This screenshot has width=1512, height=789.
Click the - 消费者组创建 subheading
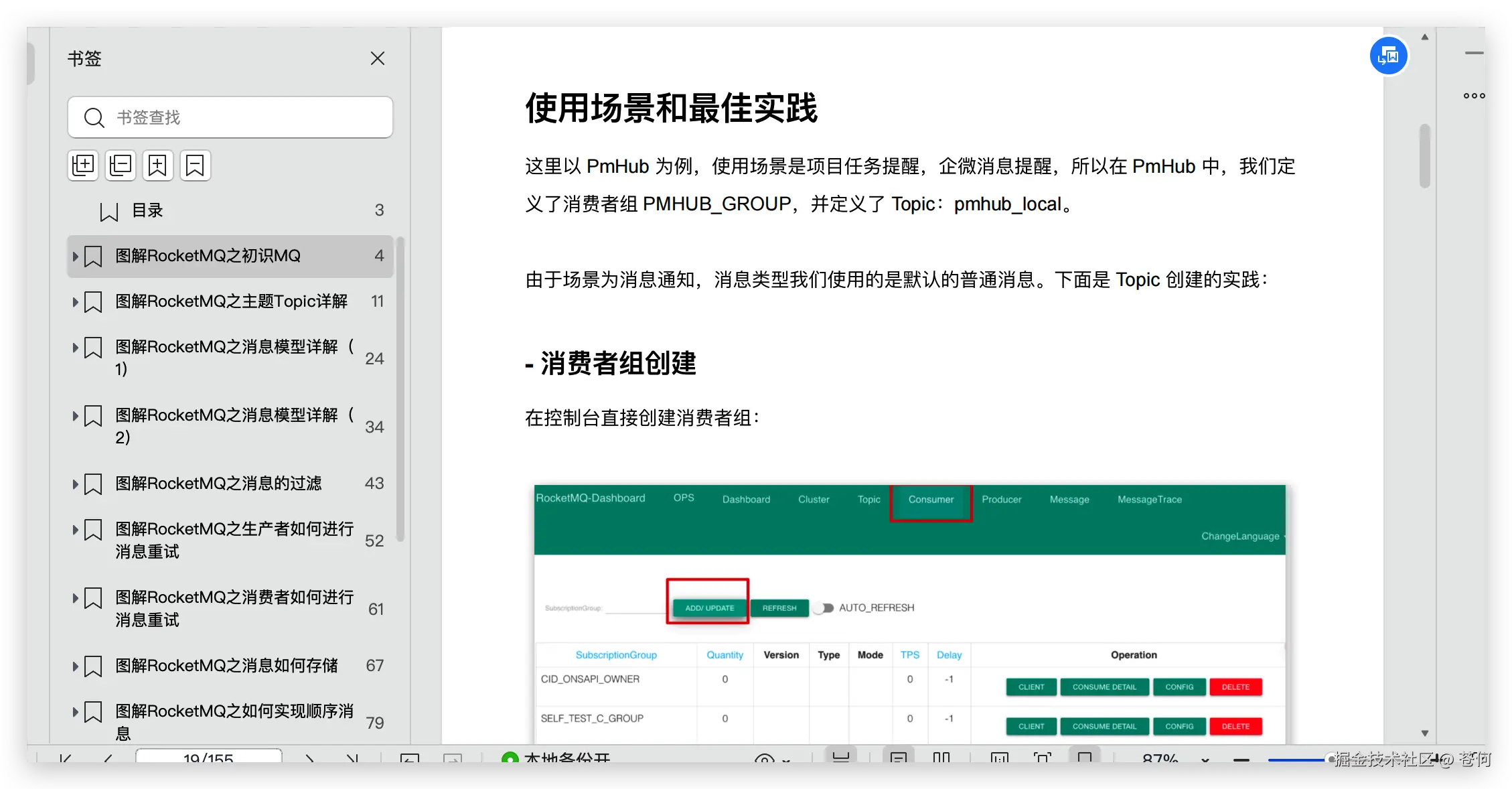(x=611, y=364)
